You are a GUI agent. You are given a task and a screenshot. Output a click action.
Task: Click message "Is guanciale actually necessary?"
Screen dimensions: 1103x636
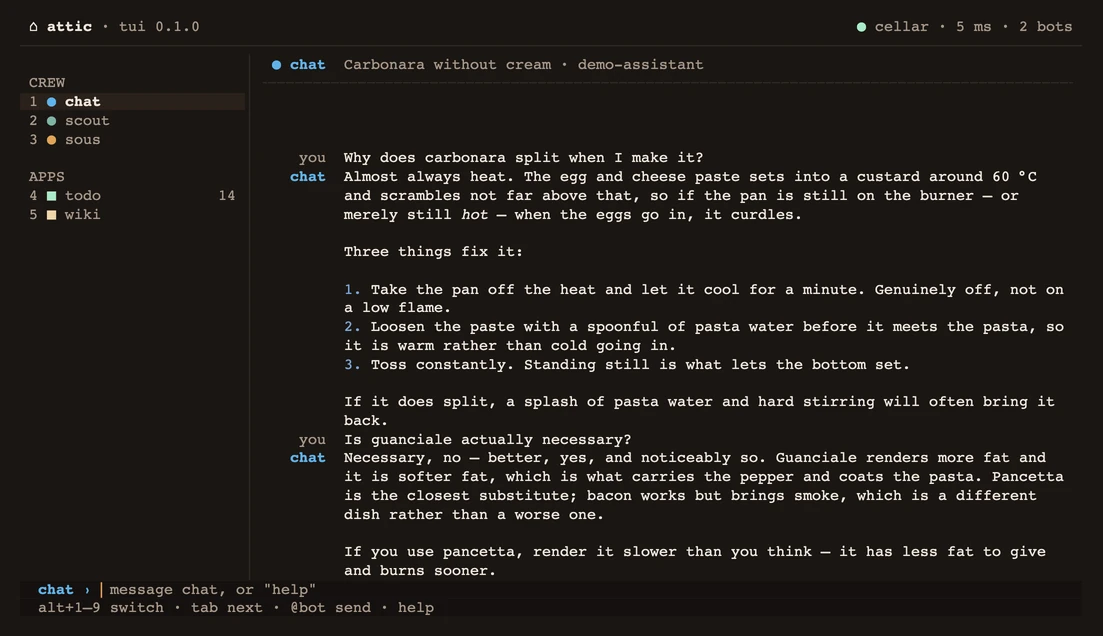[487, 440]
